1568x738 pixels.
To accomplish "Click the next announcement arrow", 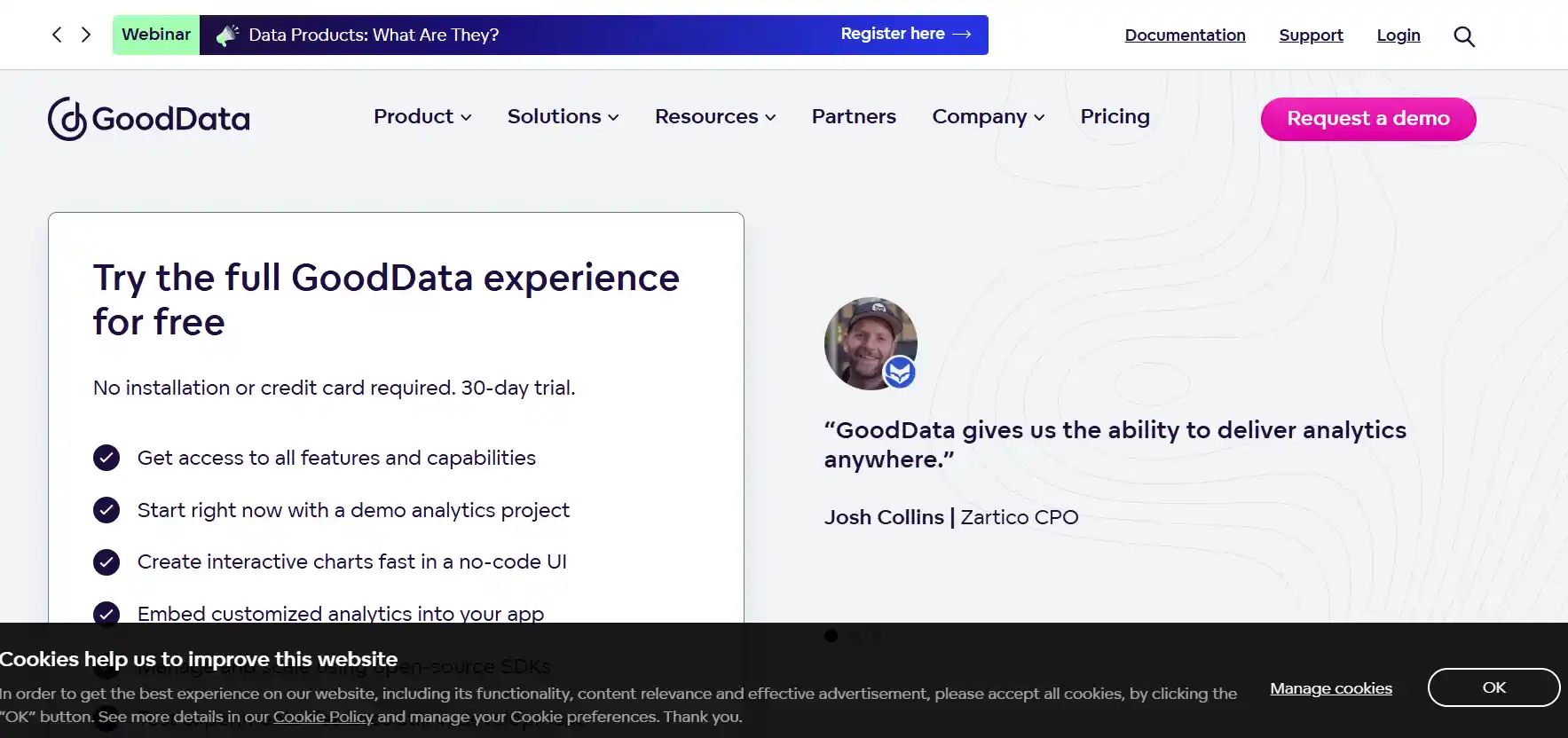I will (86, 35).
